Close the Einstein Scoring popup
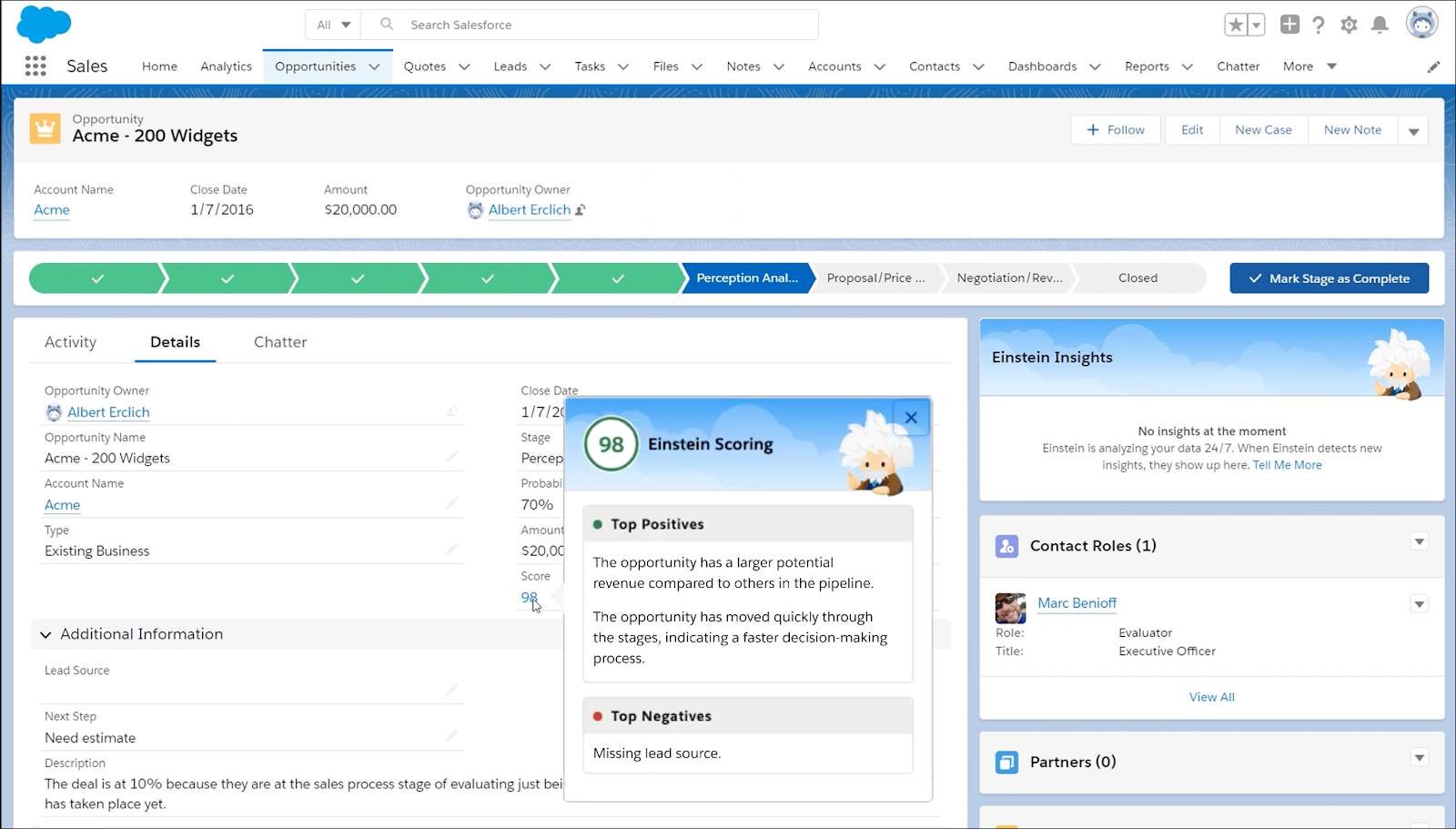Screen dimensions: 1456x829 pos(911,418)
